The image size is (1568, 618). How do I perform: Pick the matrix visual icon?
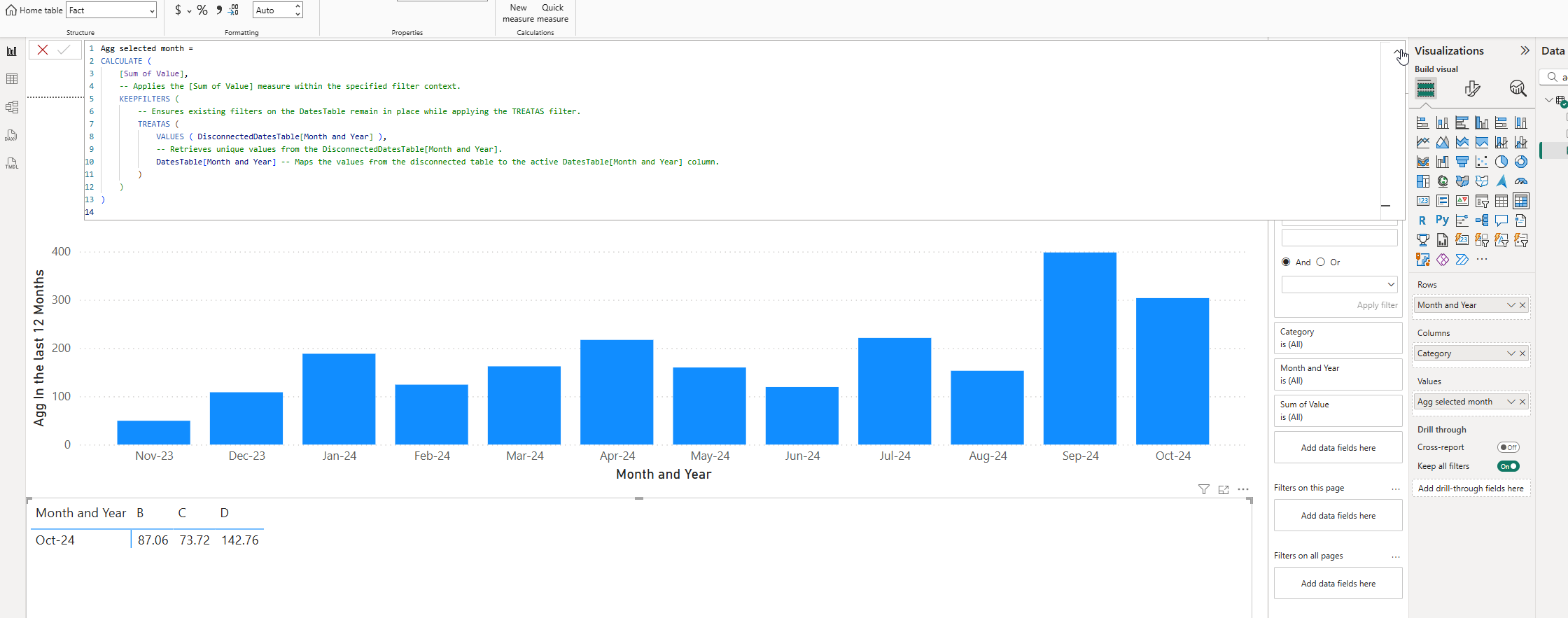pos(1521,201)
